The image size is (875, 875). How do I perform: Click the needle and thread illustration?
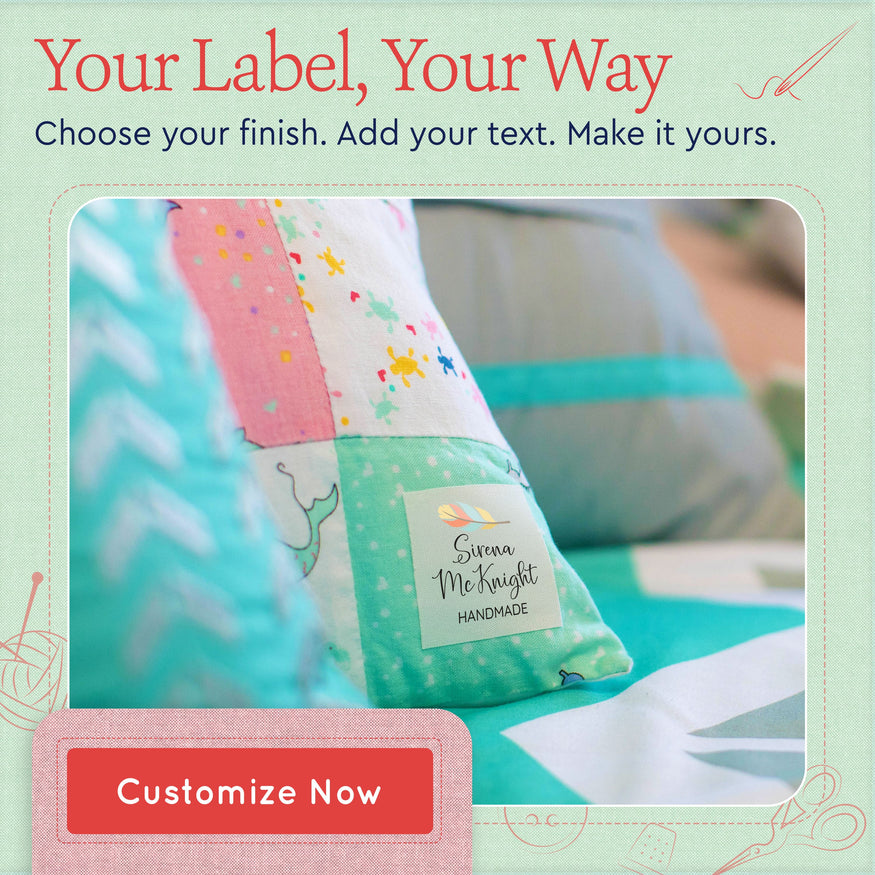pyautogui.click(x=797, y=62)
